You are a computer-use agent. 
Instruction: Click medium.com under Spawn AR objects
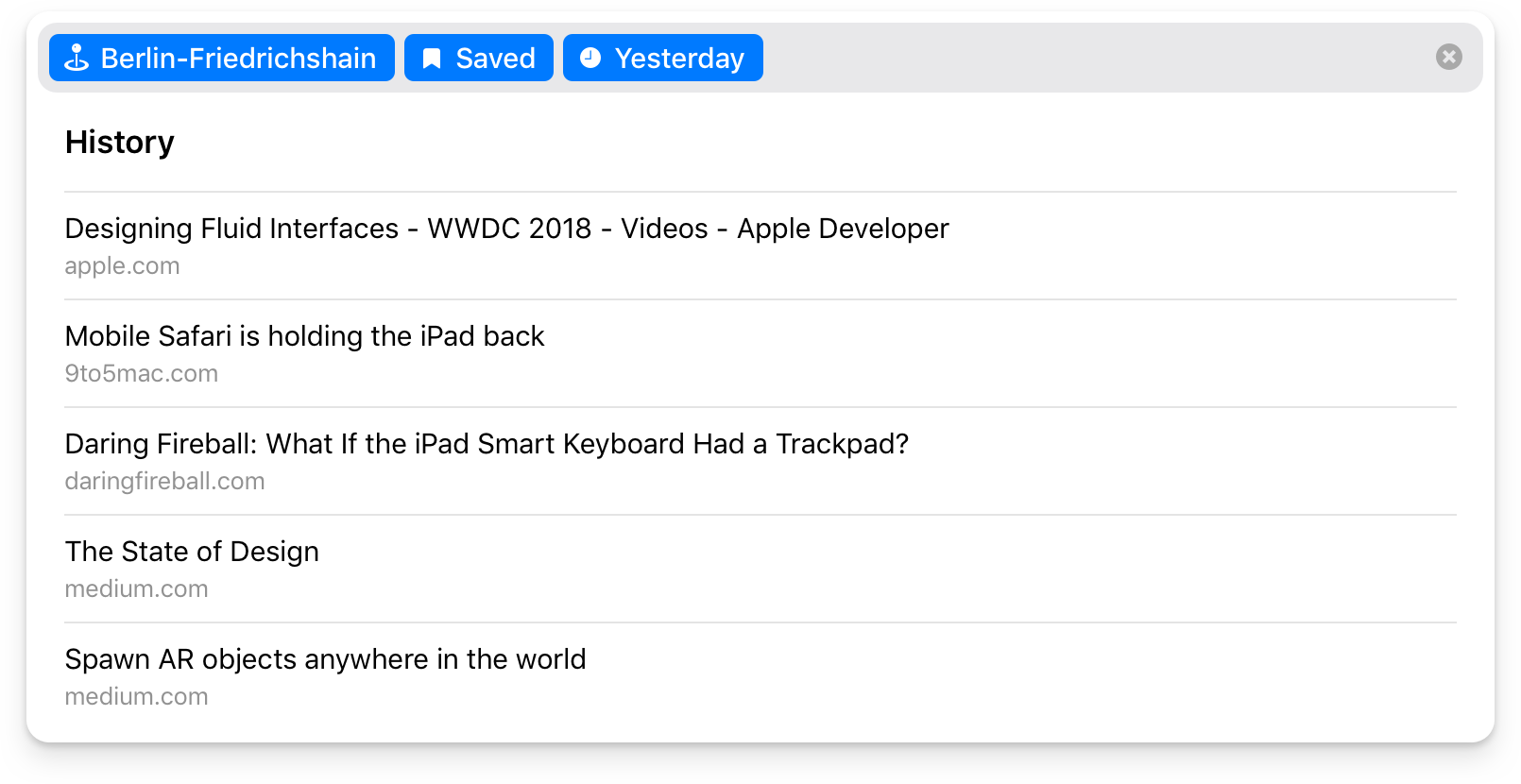coord(136,697)
